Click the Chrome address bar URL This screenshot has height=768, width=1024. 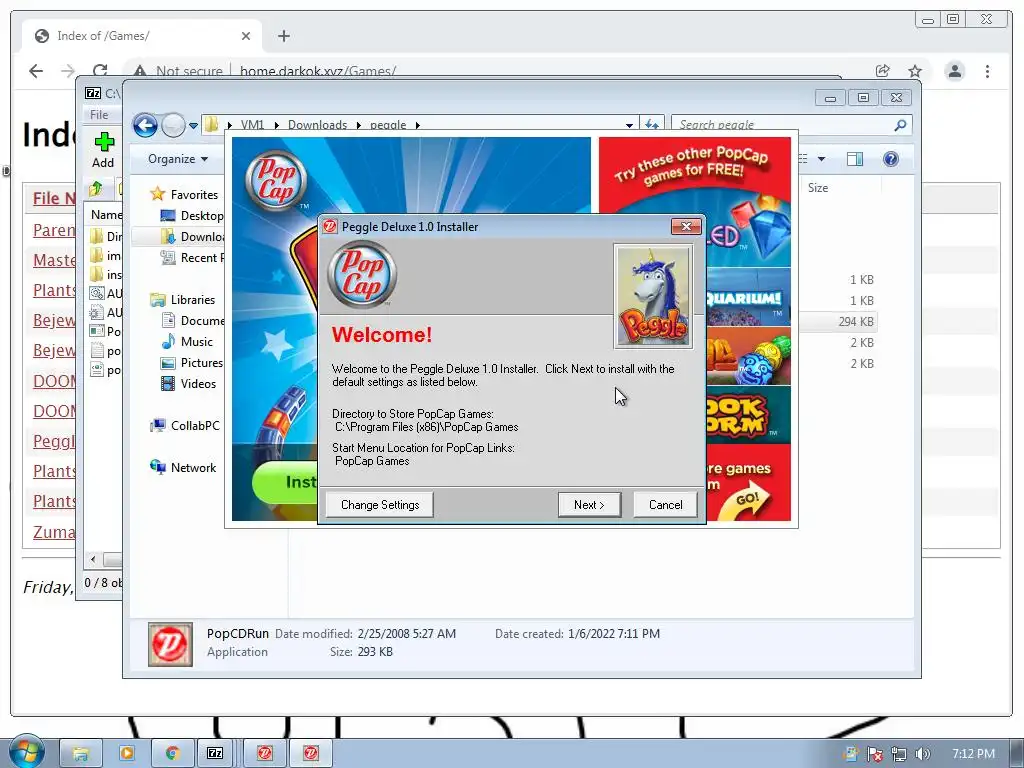click(x=317, y=71)
